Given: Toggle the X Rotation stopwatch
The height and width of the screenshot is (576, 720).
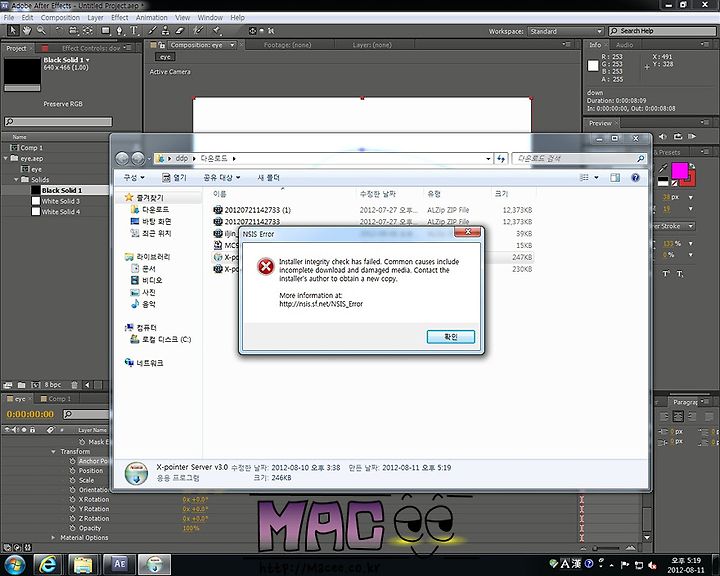Looking at the screenshot, I should (73, 499).
